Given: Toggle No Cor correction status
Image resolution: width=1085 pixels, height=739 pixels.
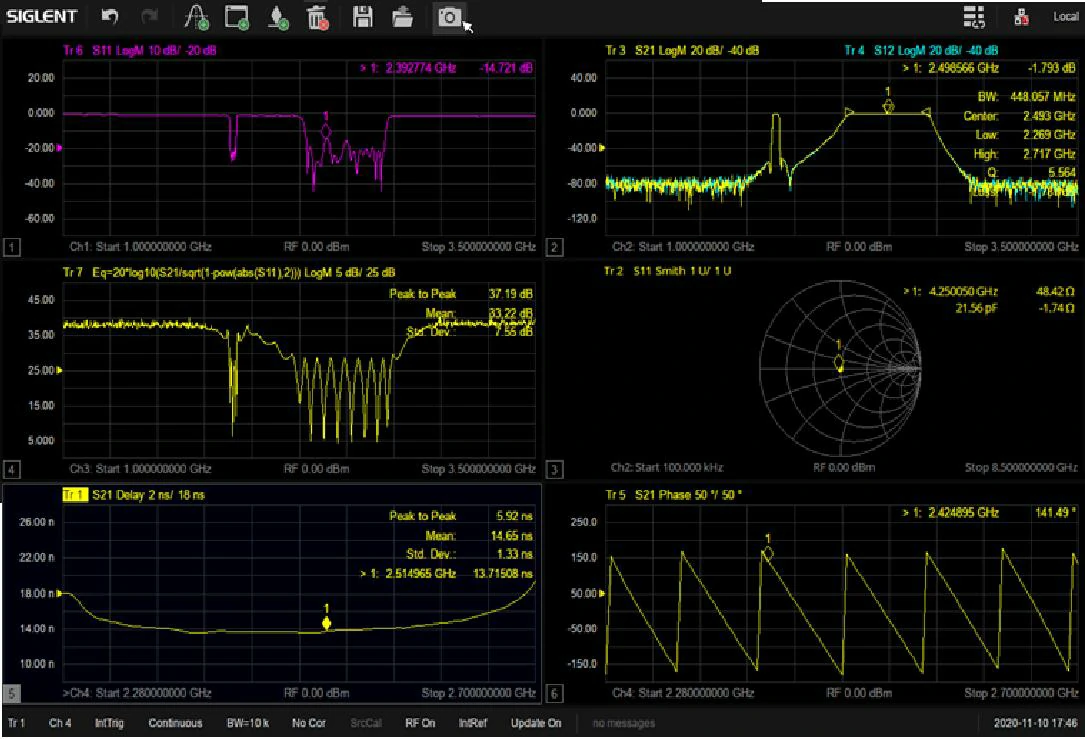Looking at the screenshot, I should click(309, 723).
